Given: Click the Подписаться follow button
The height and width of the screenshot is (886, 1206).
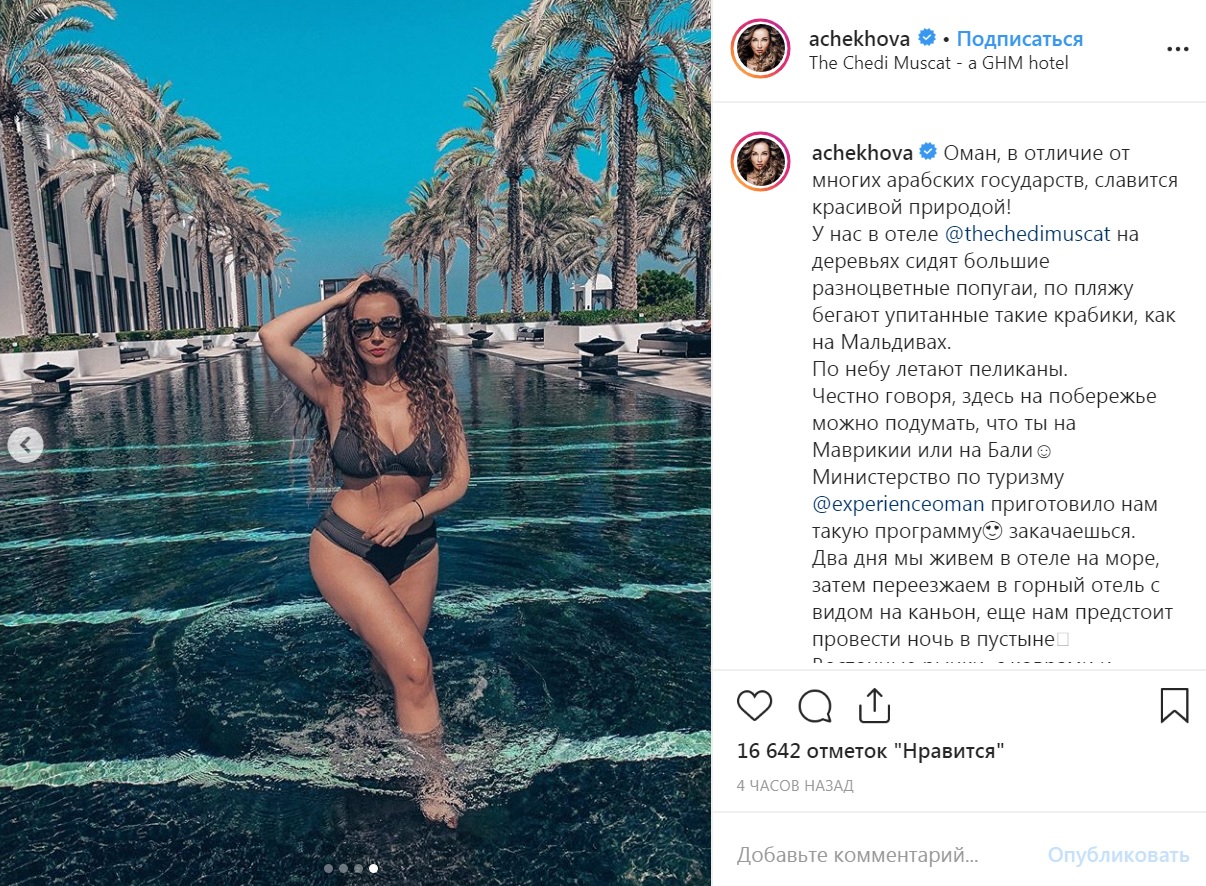Looking at the screenshot, I should [1020, 39].
